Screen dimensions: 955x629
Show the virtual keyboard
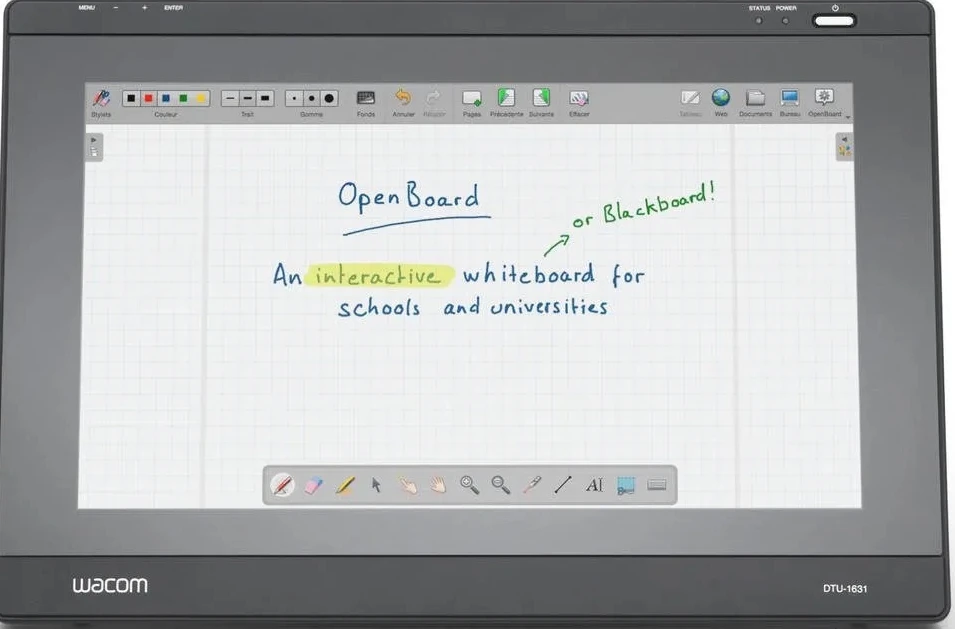coord(657,485)
